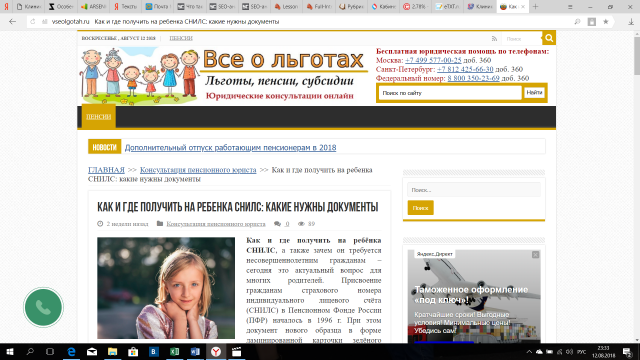Open the Word taskbar icon

tap(195, 351)
